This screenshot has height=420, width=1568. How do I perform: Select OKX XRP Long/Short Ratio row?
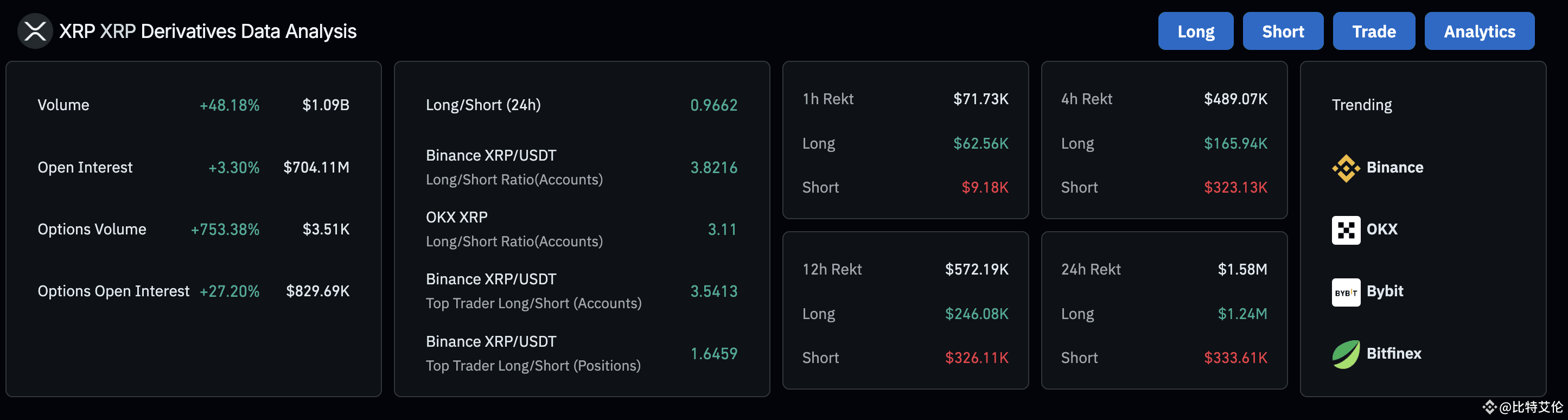pyautogui.click(x=581, y=230)
